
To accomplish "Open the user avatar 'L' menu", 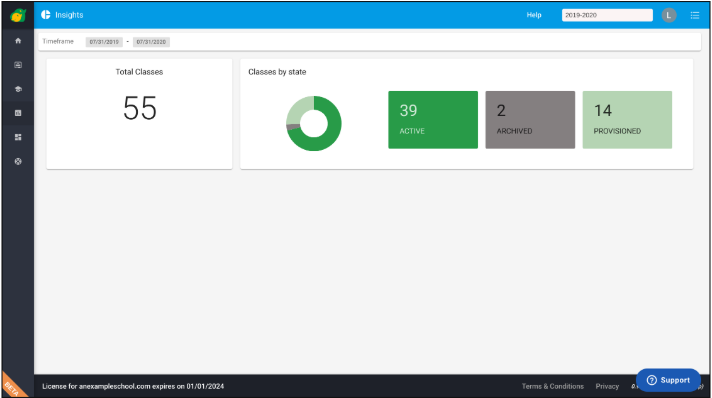I will pyautogui.click(x=669, y=15).
